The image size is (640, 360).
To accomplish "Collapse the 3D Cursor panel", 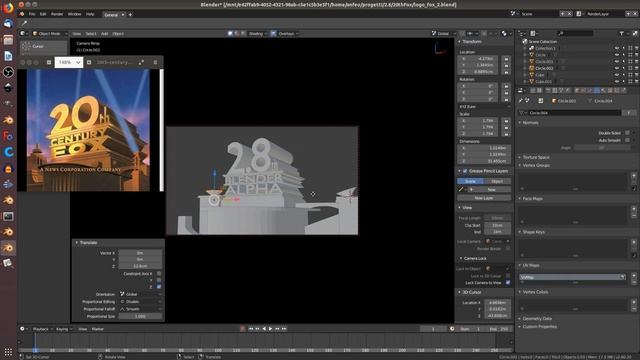I will [x=460, y=292].
